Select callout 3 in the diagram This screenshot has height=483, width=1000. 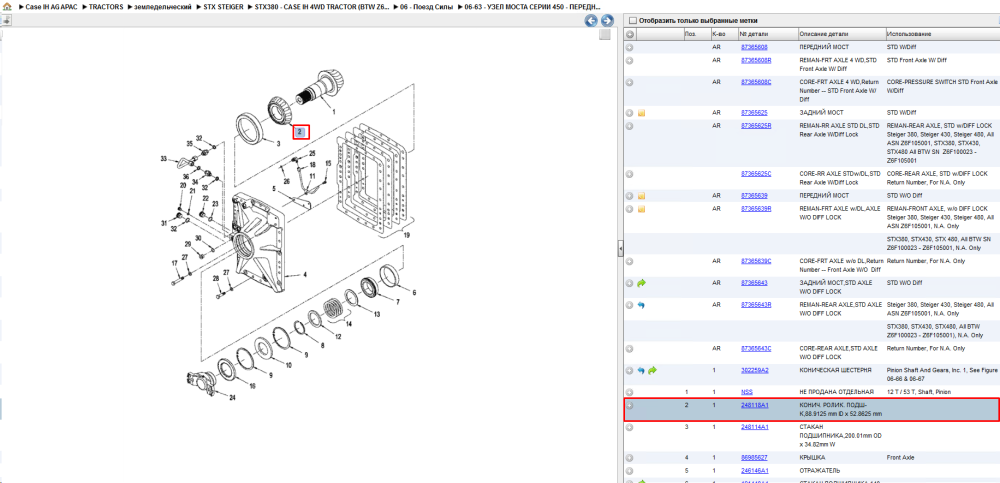click(x=278, y=144)
